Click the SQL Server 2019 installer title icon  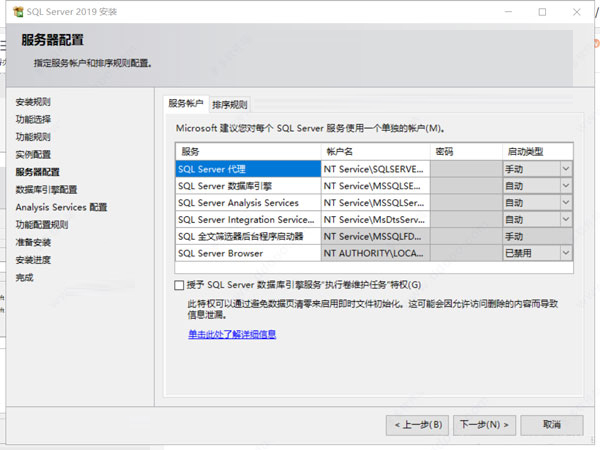[18, 12]
